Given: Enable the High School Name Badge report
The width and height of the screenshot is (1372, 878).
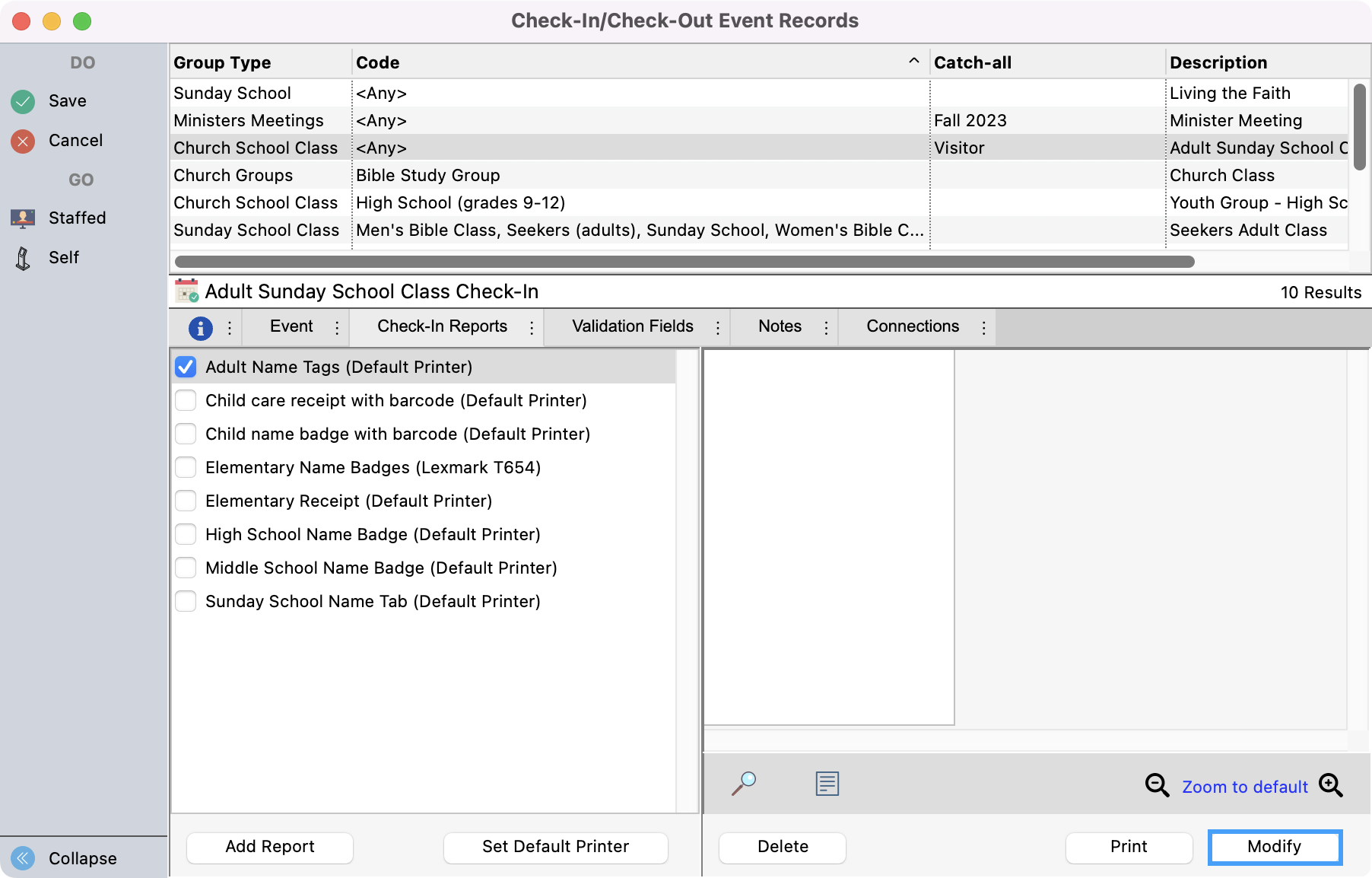Looking at the screenshot, I should coord(186,534).
